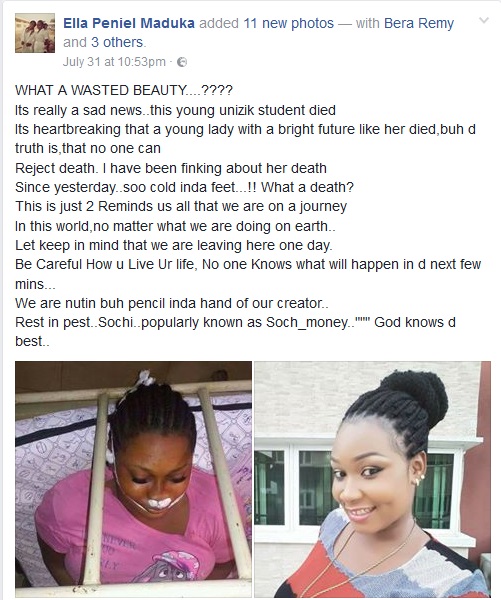Click the "We are nutin buh pencil" line
Image resolution: width=501 pixels, height=600 pixels.
(172, 303)
